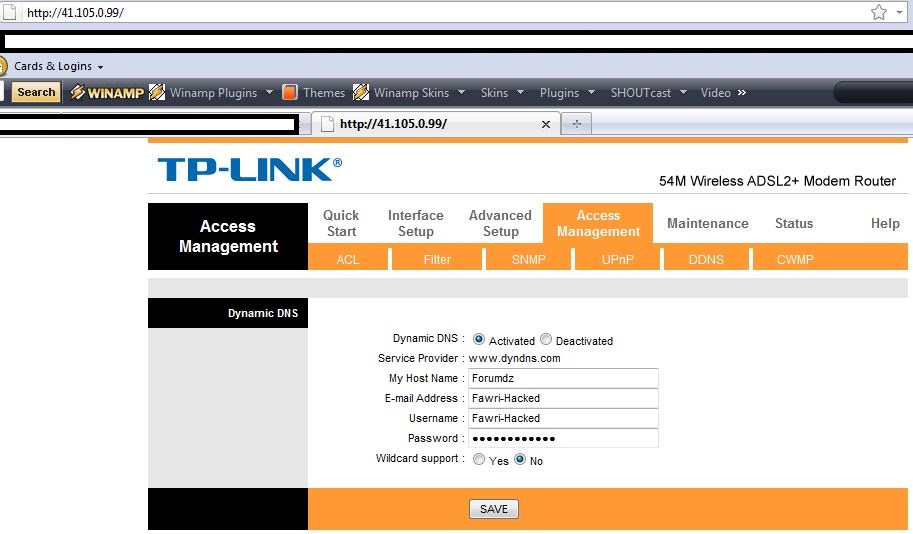The image size is (913, 534).
Task: Open a new browser tab
Action: tap(576, 123)
